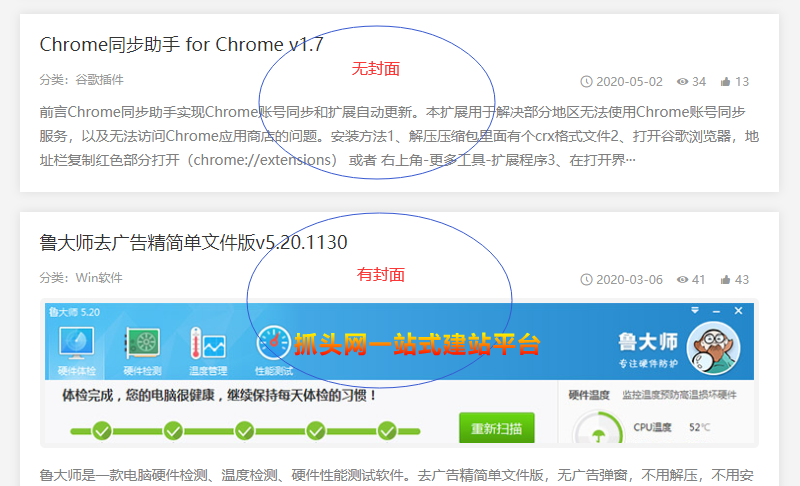Click the green 重新扫描 button

[x=496, y=428]
